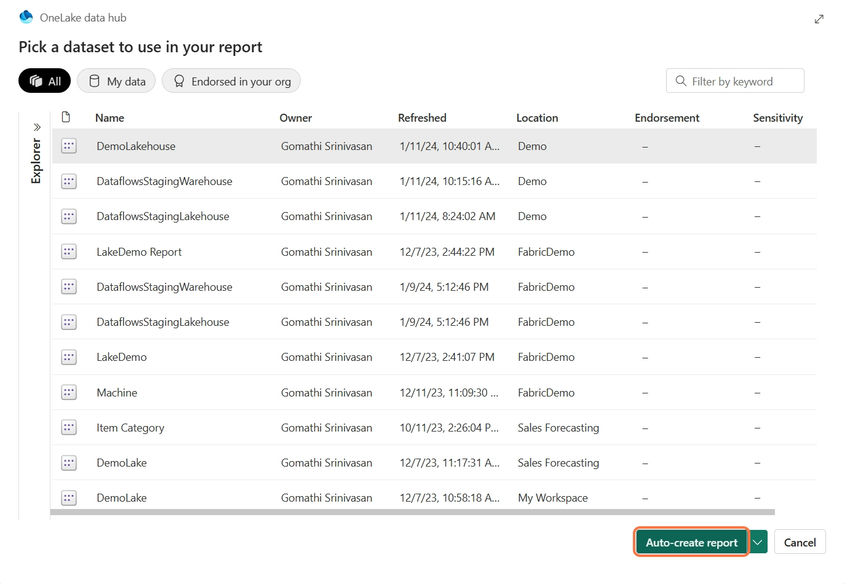Click the file type column header icon
This screenshot has width=850, height=584.
66,117
